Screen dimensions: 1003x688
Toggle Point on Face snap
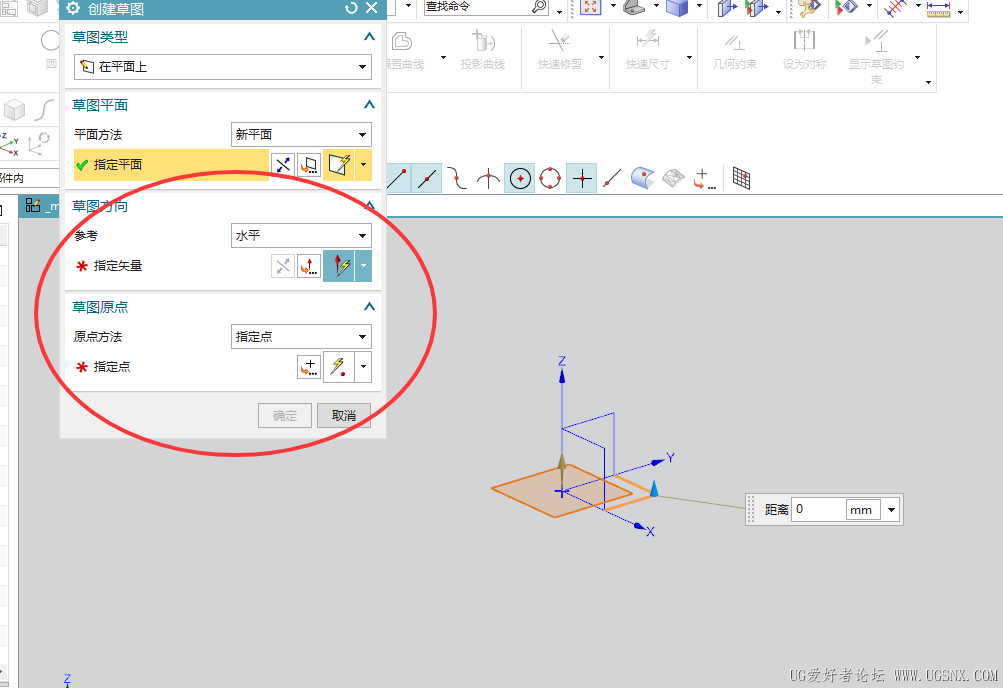point(642,178)
